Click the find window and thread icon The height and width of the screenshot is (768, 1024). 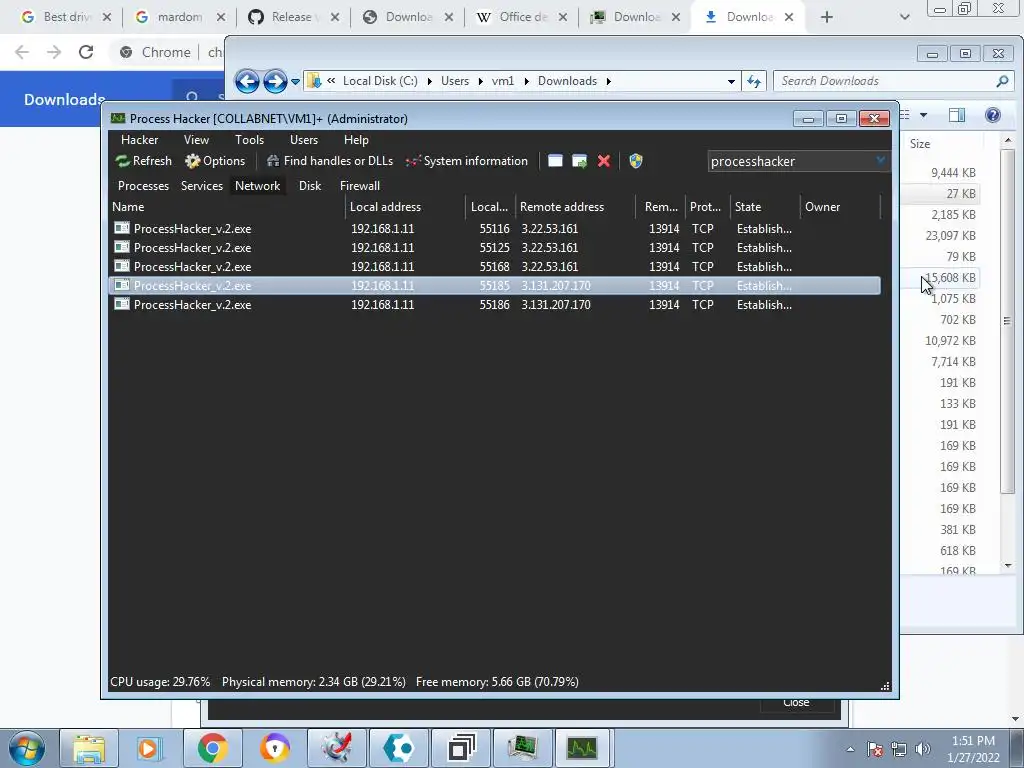click(x=579, y=161)
